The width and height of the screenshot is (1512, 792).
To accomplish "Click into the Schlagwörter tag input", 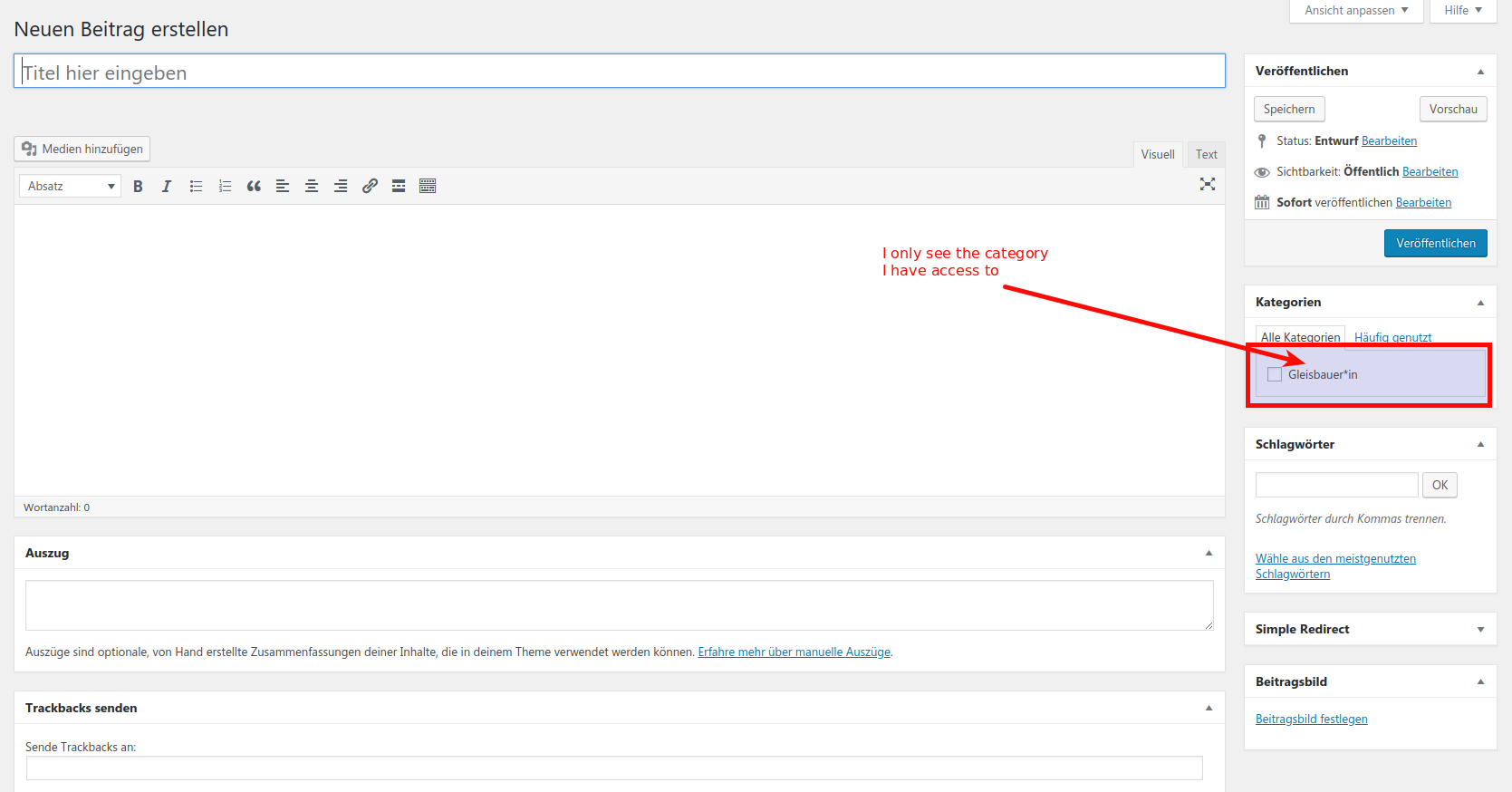I will (x=1336, y=485).
